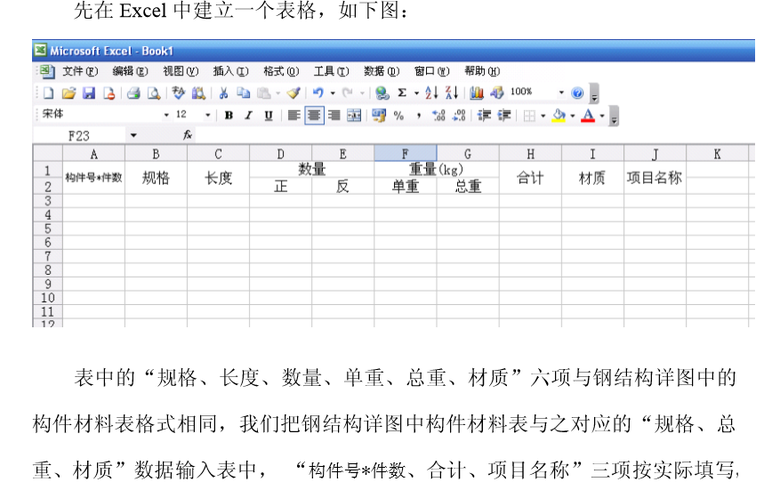The width and height of the screenshot is (780, 490).
Task: Click the column F header
Action: pyautogui.click(x=405, y=153)
